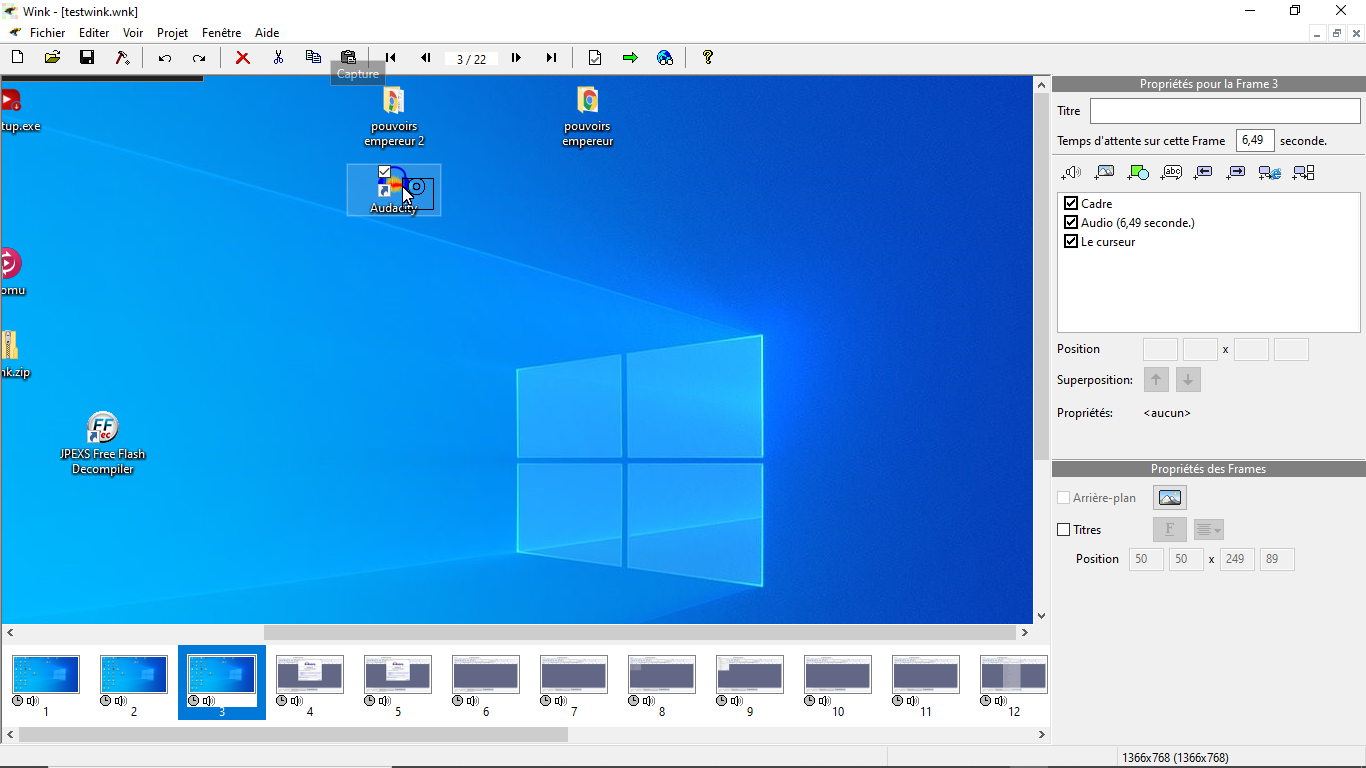1366x768 pixels.
Task: Click the right arrow of the frame's horizontal scrollbar
Action: click(1025, 633)
